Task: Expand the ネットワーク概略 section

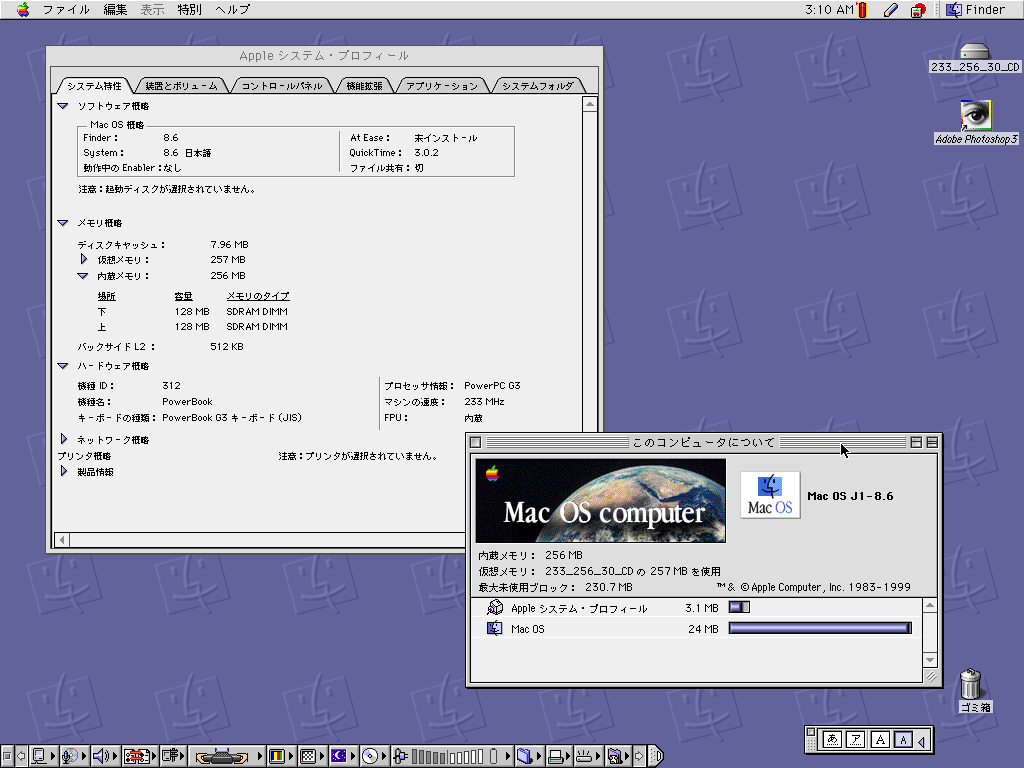Action: (64, 440)
